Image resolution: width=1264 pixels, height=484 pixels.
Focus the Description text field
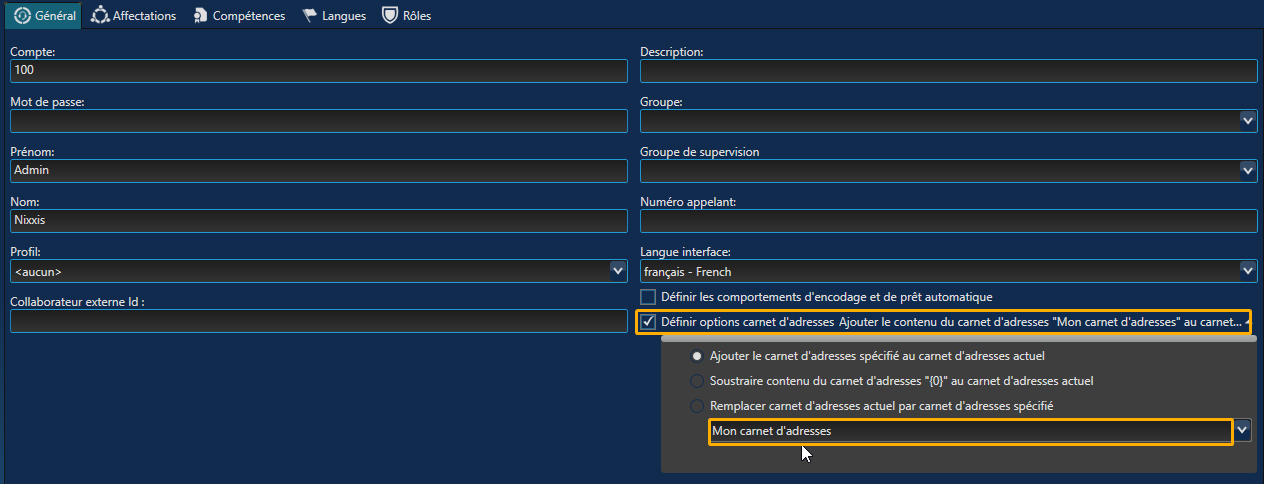click(948, 71)
